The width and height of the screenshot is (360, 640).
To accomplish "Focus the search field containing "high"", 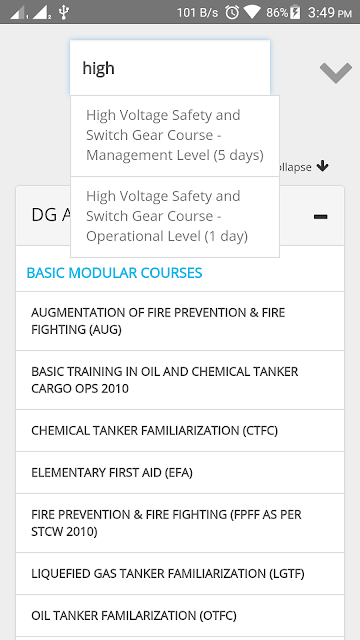I will point(170,68).
